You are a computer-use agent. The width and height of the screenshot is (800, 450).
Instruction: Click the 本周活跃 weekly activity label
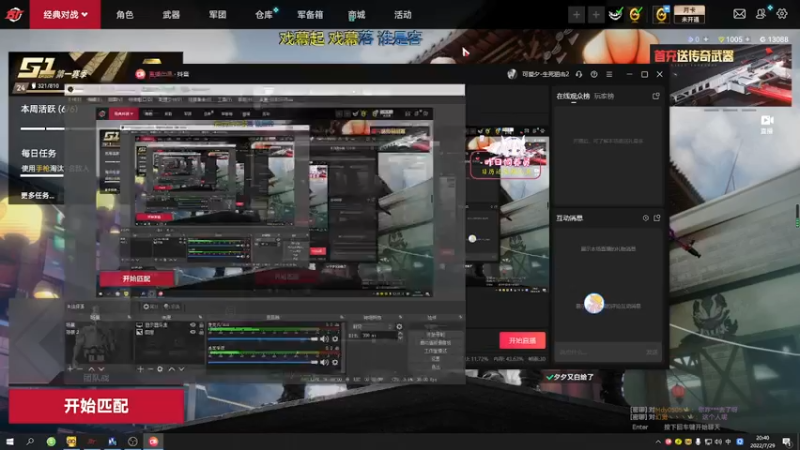[48, 109]
